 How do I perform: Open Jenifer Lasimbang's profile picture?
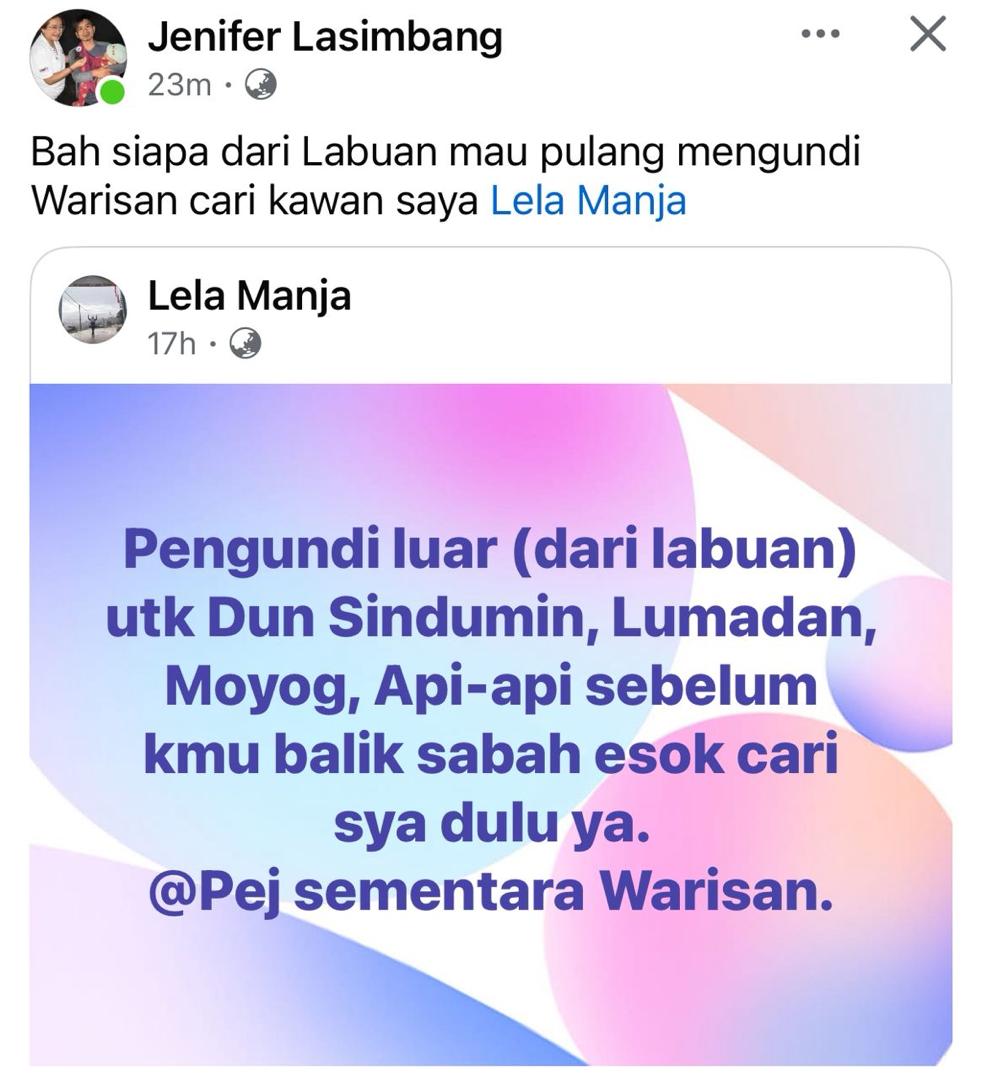click(x=78, y=57)
